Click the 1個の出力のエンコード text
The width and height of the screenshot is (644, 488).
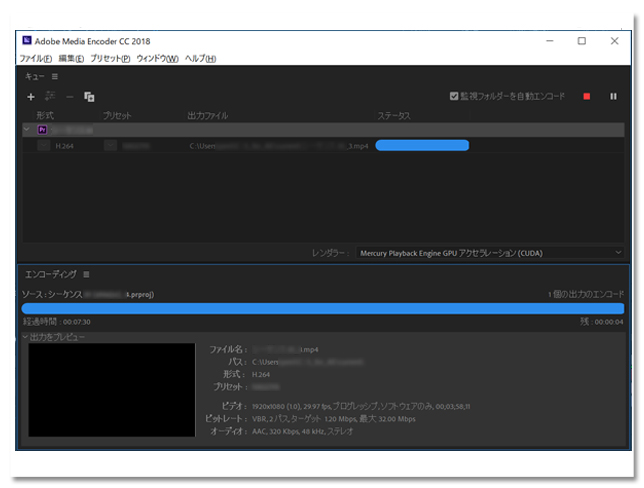[x=586, y=294]
